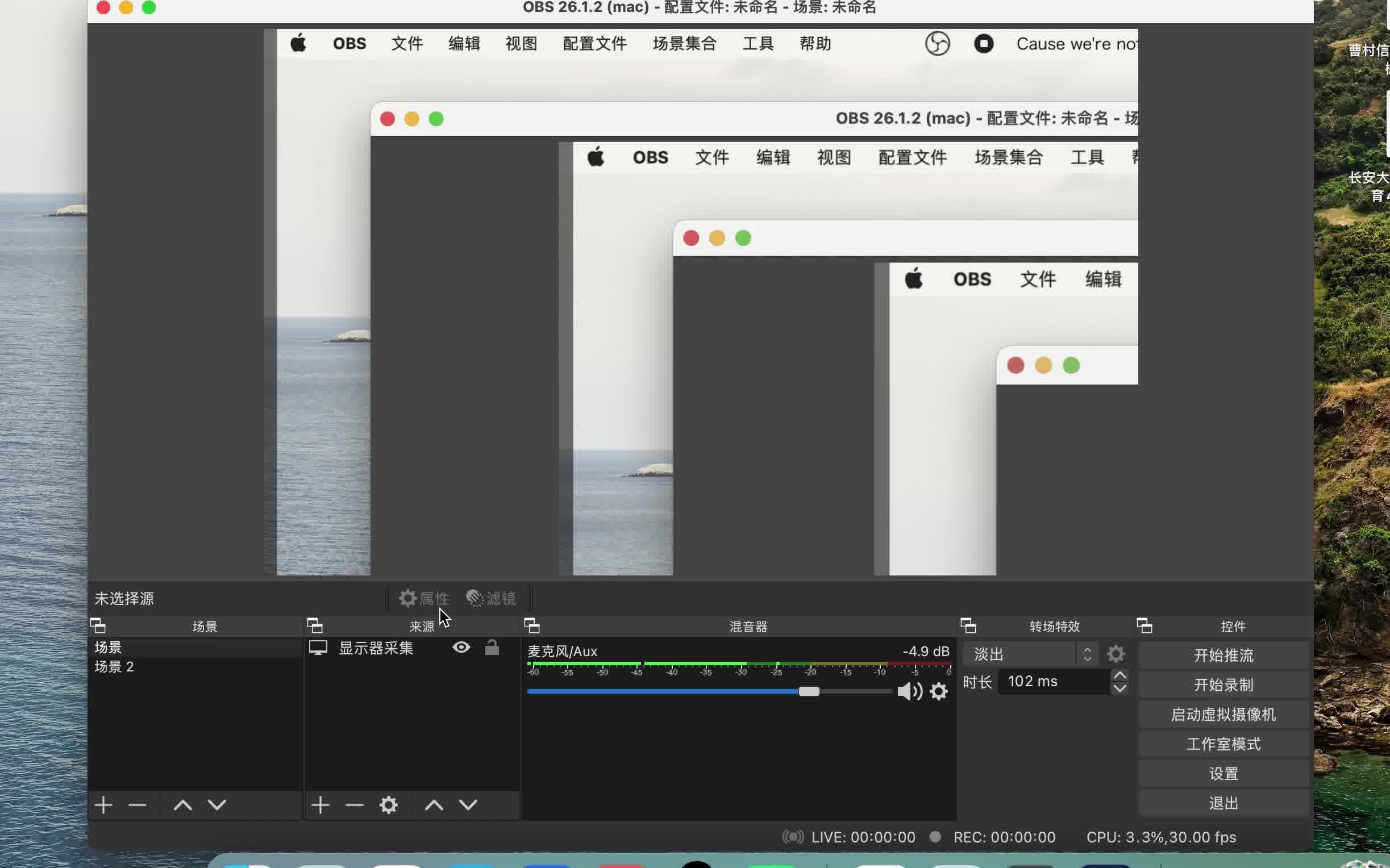Move 显示器采集 source up with arrow icon
1390x868 pixels.
tap(434, 804)
